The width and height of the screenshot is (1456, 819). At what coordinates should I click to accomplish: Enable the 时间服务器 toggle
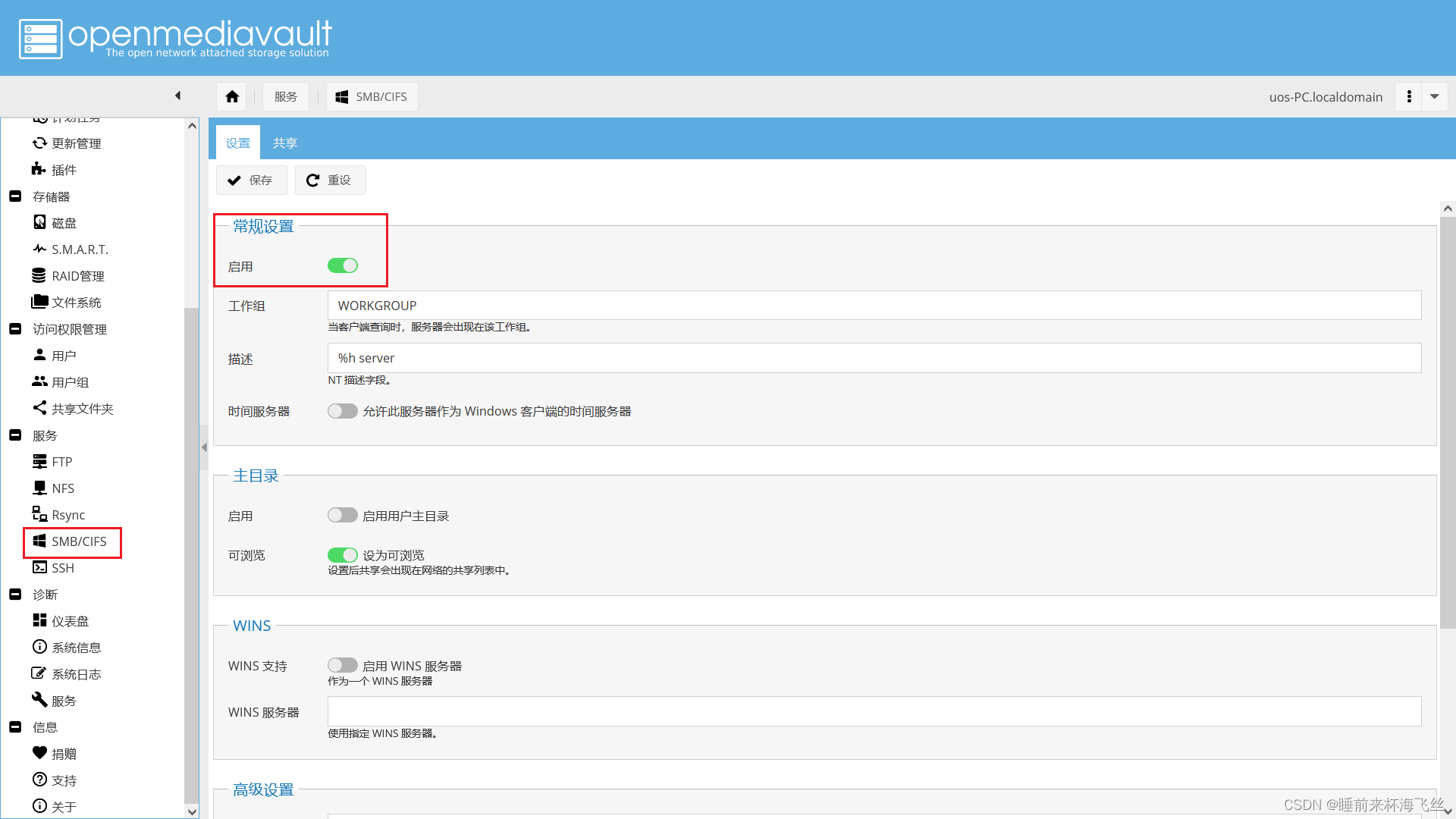point(342,411)
